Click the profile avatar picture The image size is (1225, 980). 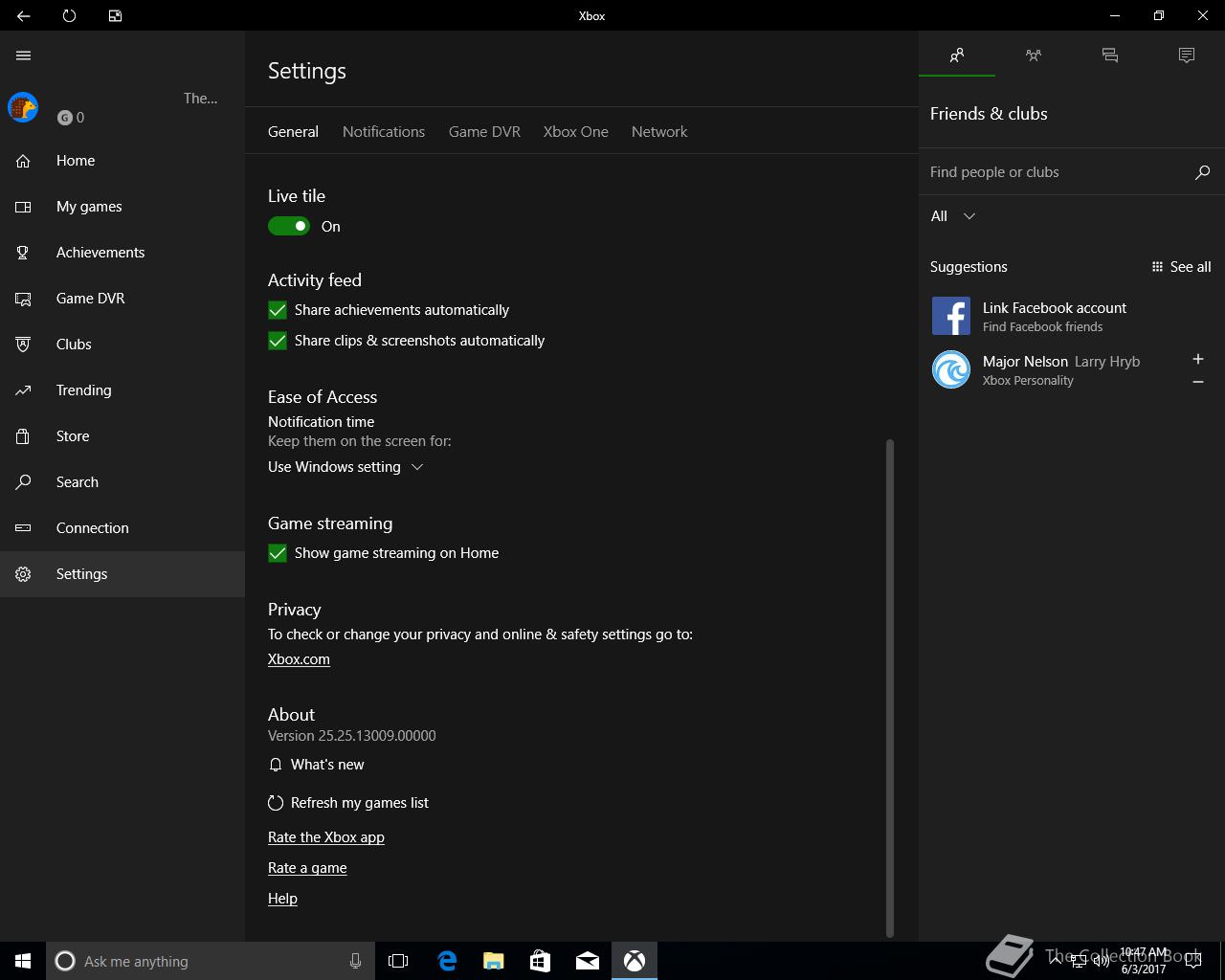[23, 107]
